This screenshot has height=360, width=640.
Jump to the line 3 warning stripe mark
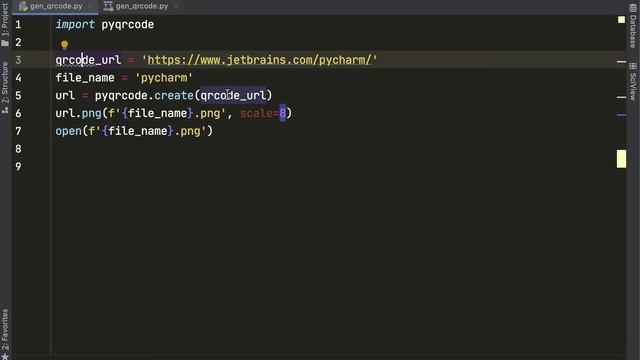coord(621,62)
